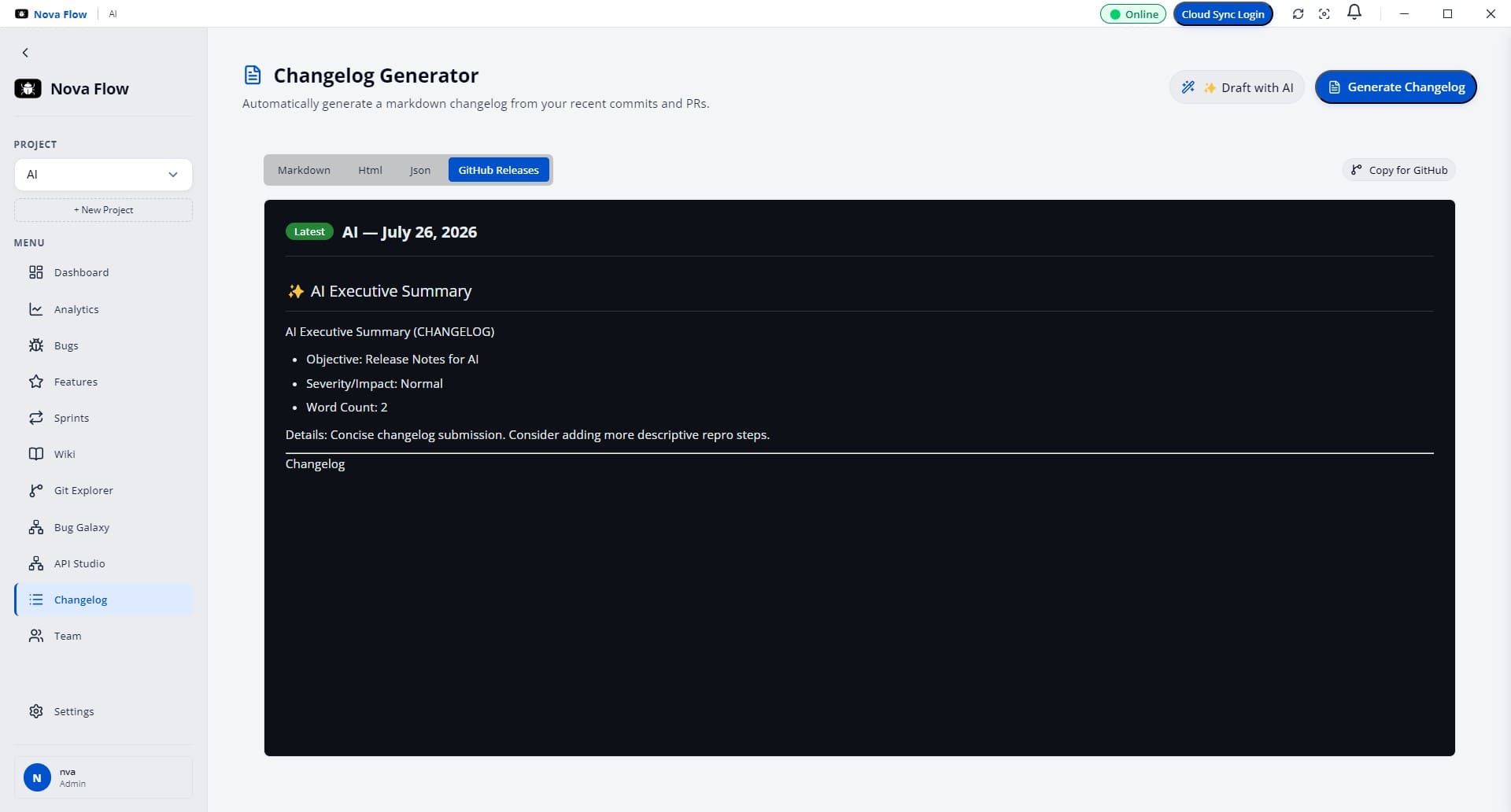Image resolution: width=1511 pixels, height=812 pixels.
Task: Open the notifications bell
Action: point(1354,13)
